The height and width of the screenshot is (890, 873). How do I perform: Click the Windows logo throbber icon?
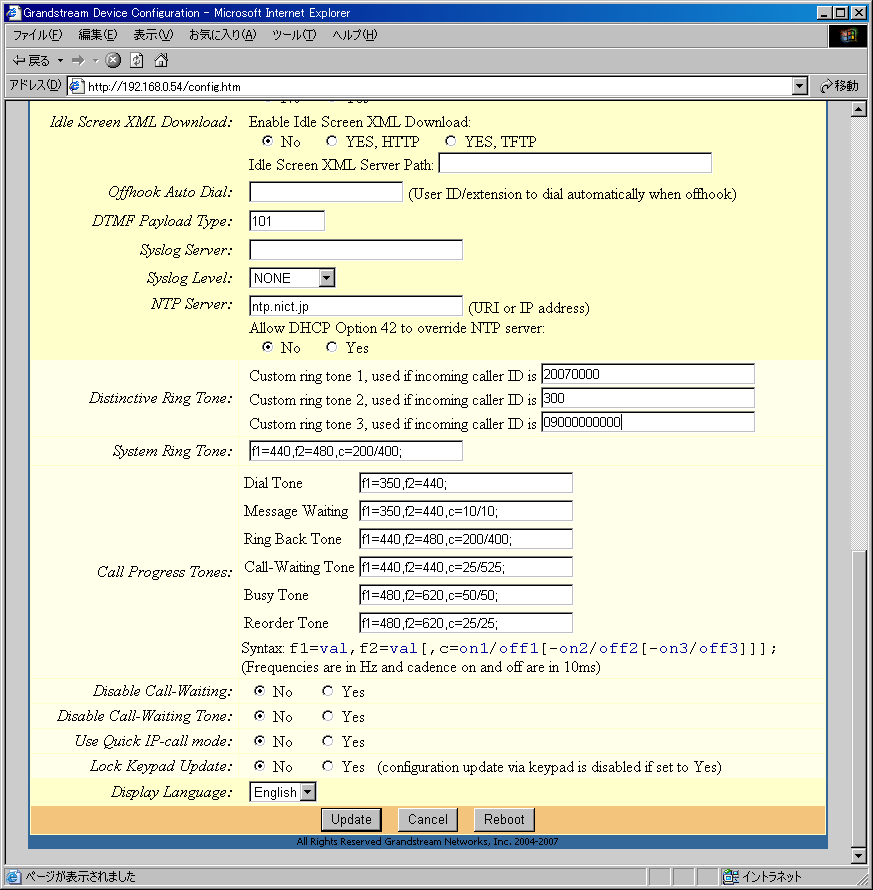(x=848, y=36)
